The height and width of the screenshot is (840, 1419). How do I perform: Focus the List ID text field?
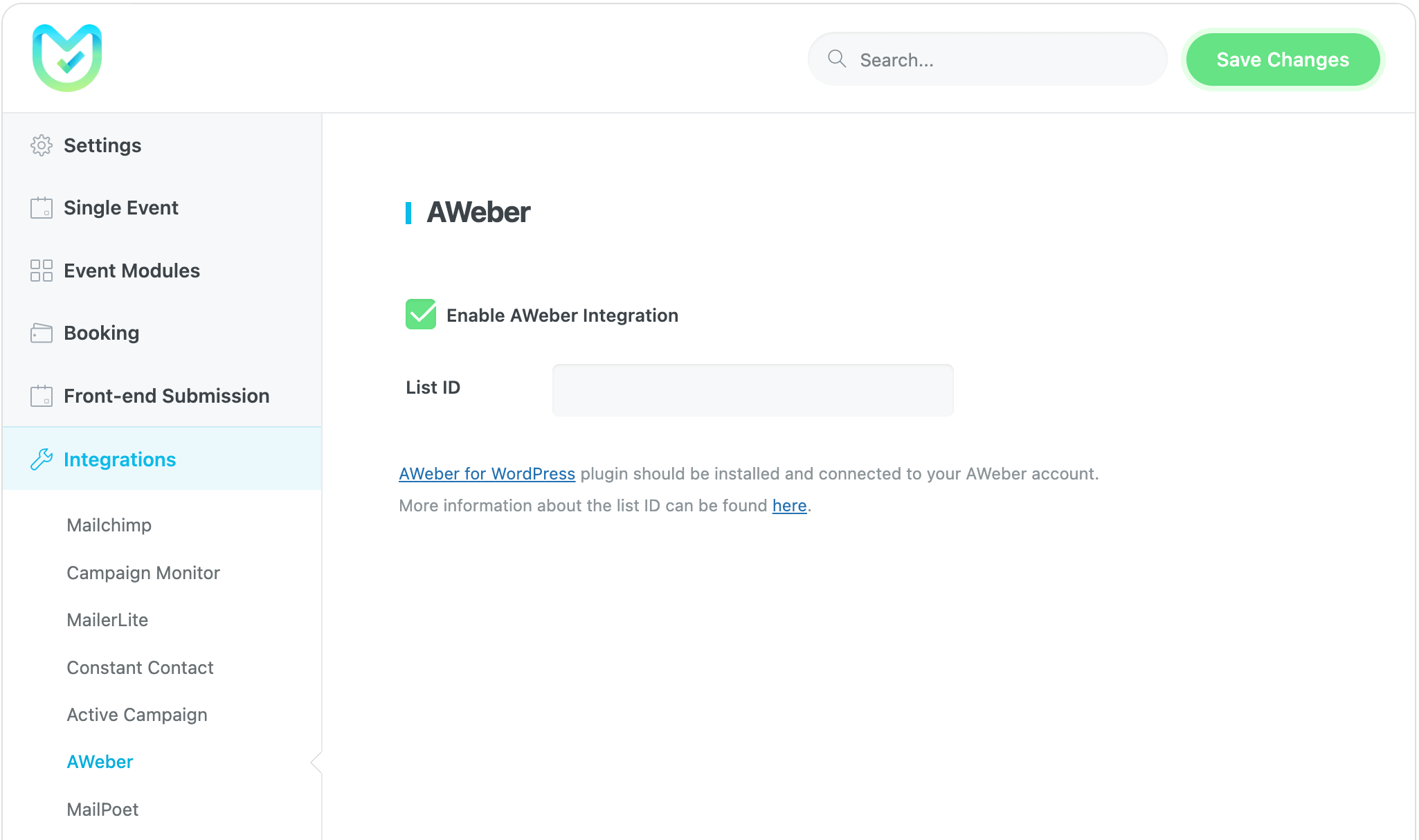tap(752, 390)
